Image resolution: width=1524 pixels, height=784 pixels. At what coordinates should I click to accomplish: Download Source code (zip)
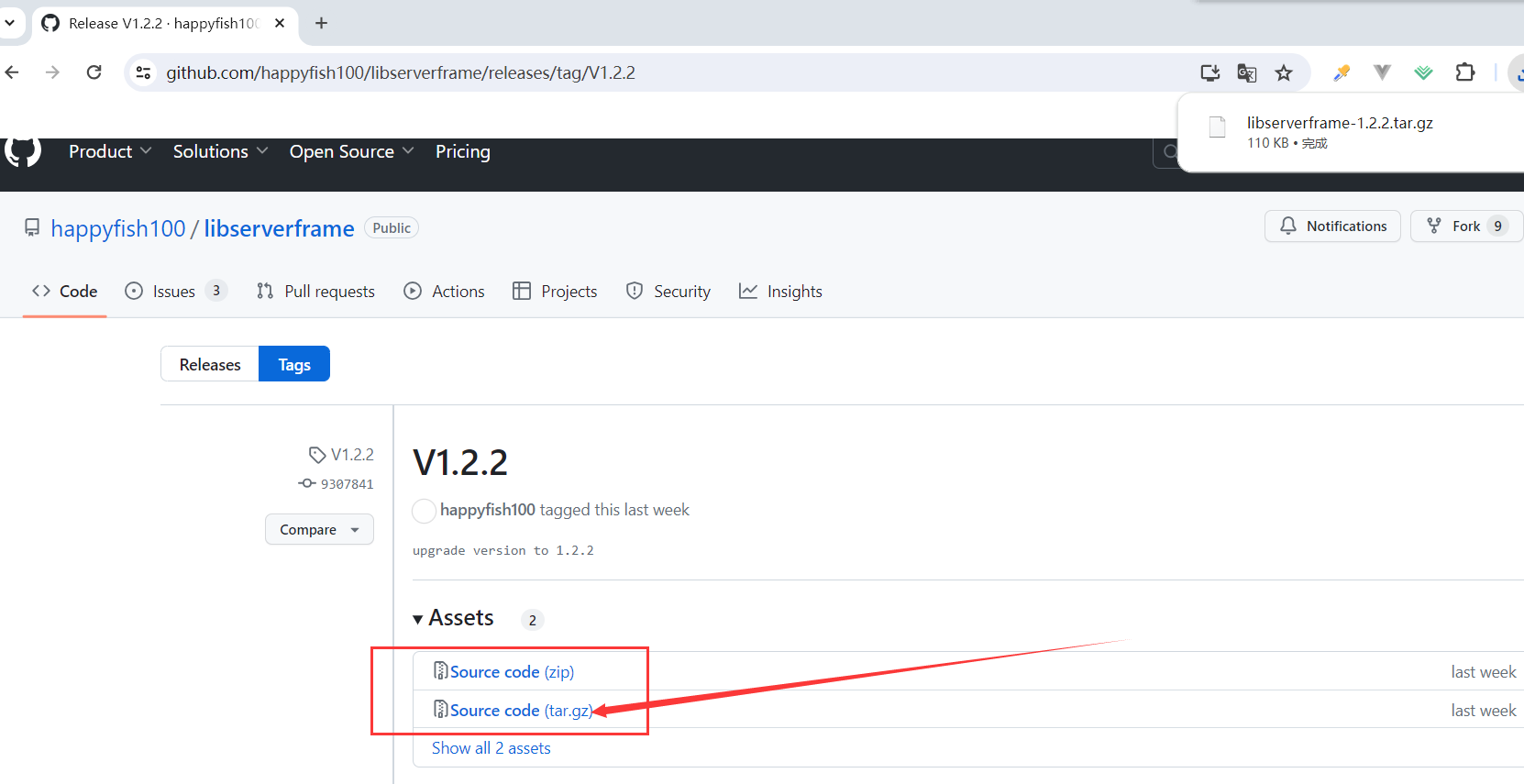click(512, 671)
